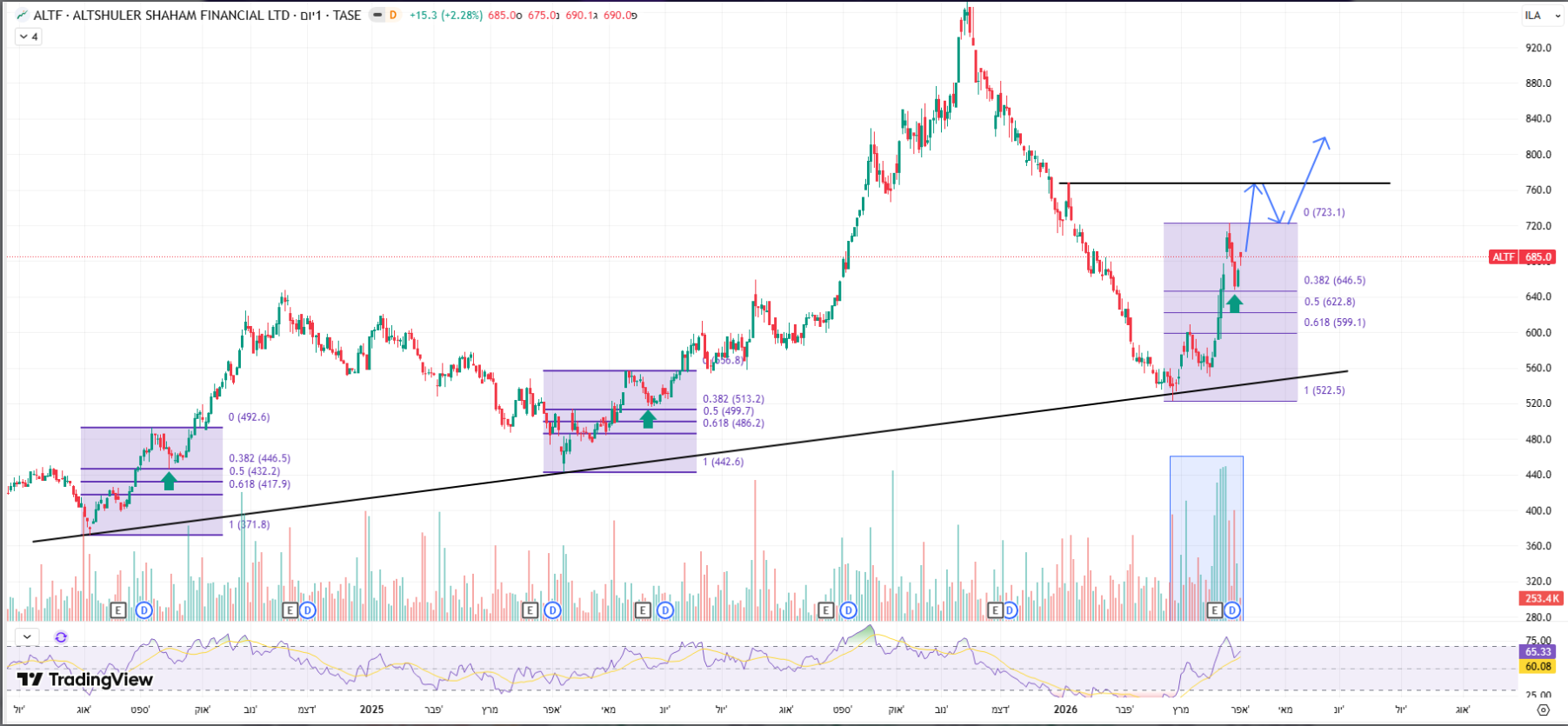Click the Fibonacci label 0.618 (599.1)
The height and width of the screenshot is (726, 1568).
[1335, 322]
